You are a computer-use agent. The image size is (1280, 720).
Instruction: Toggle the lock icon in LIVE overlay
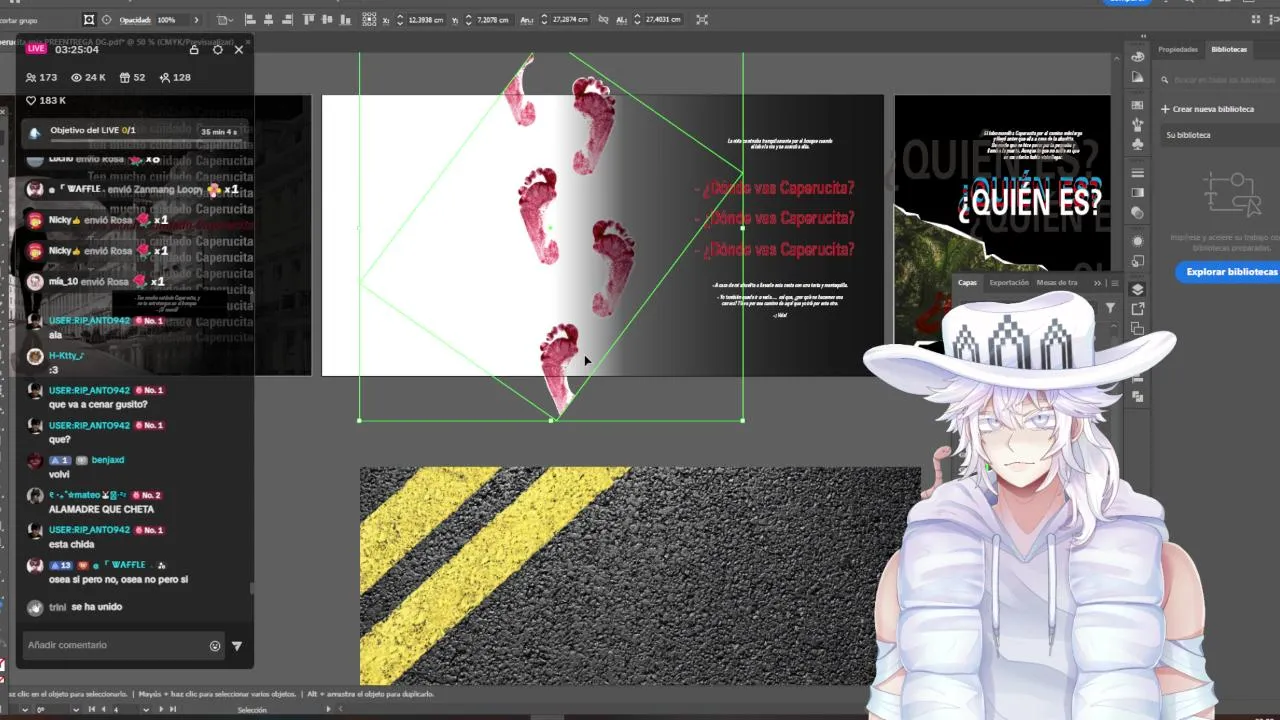[194, 49]
